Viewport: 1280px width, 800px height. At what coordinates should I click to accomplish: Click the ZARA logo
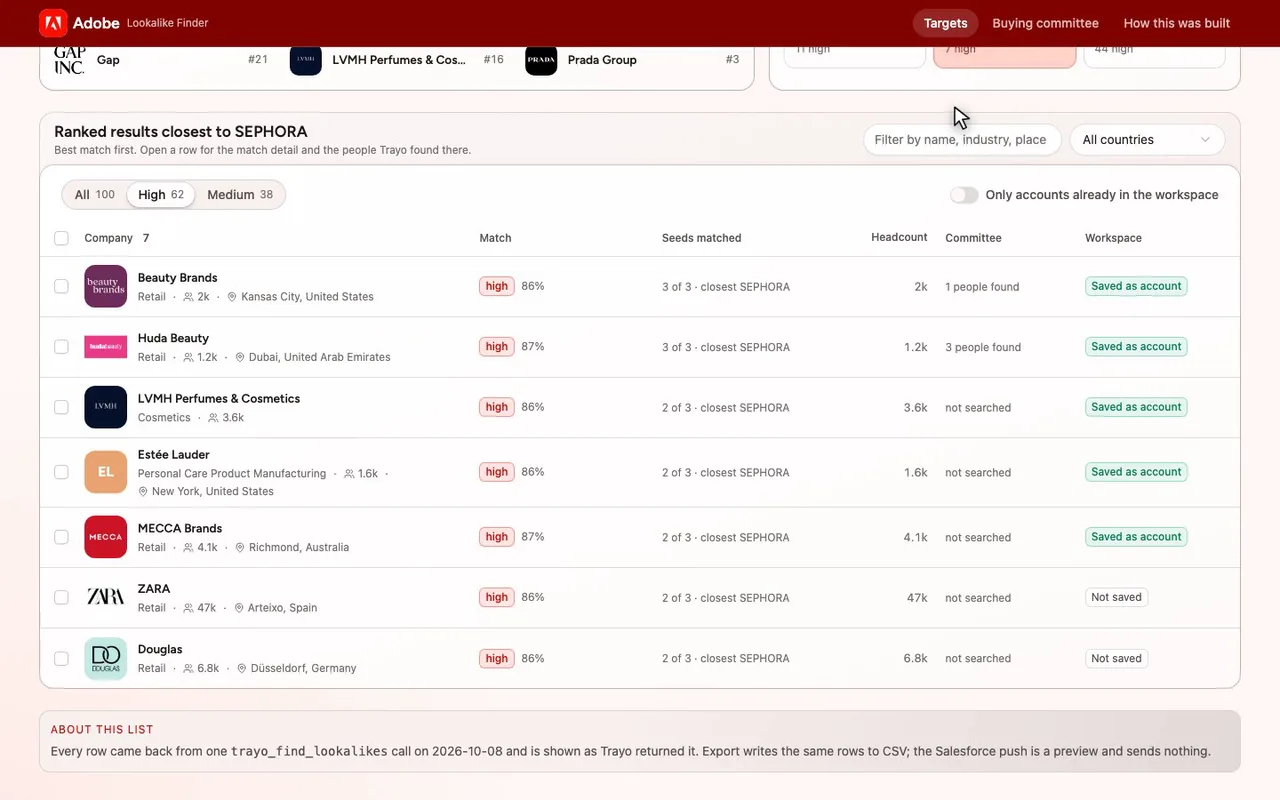click(x=105, y=597)
